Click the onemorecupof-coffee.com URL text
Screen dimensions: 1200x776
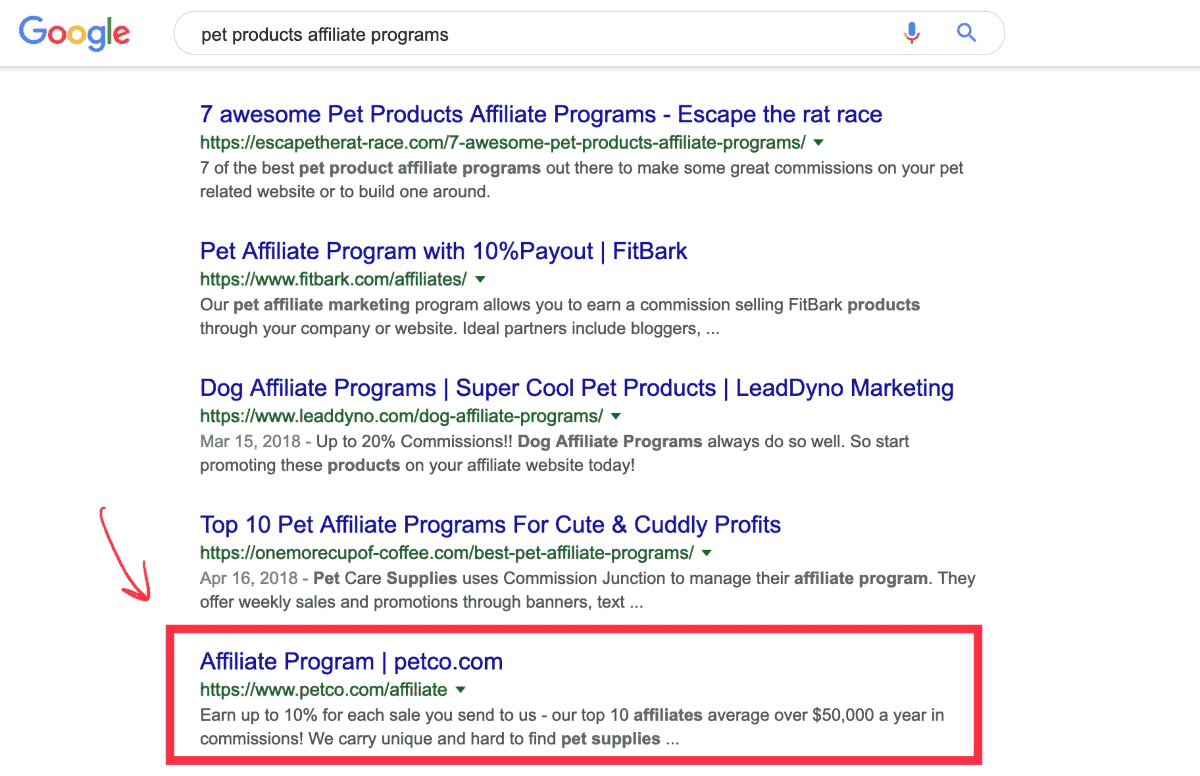(x=444, y=553)
